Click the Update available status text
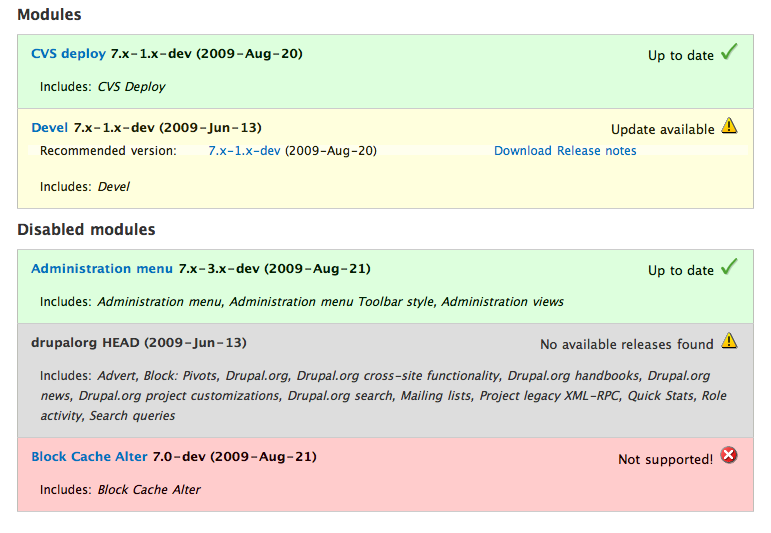Screen dimensions: 771x533 click(662, 129)
